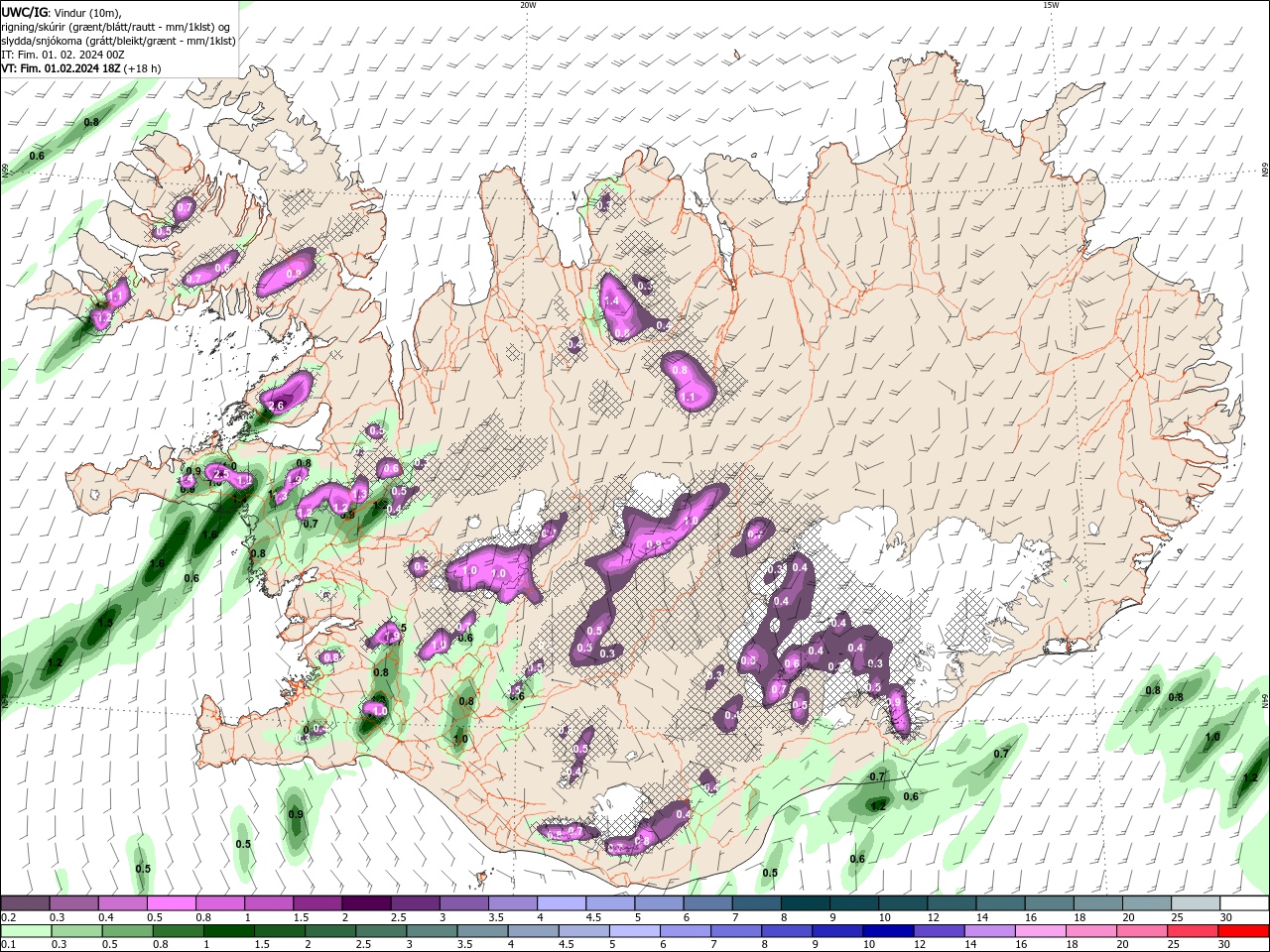Select the royal blue swatch between 9 and 10 in the rain legend
1270x952 pixels.
tap(838, 931)
